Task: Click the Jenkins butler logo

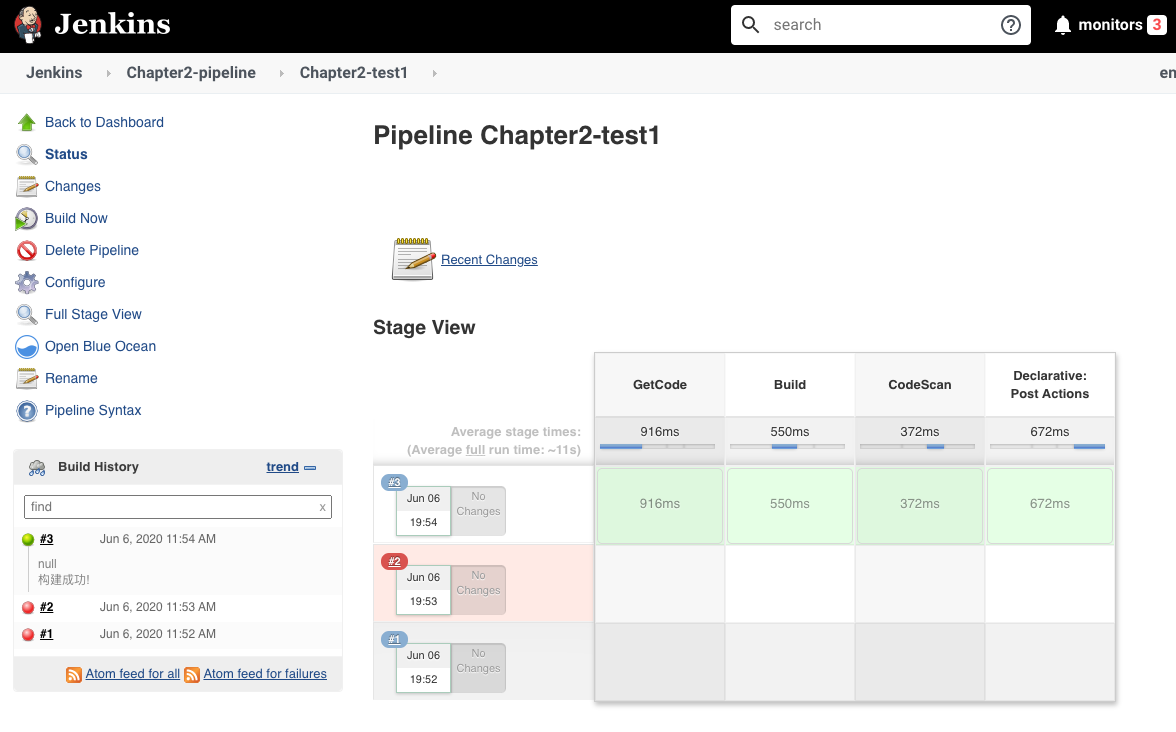Action: (29, 25)
